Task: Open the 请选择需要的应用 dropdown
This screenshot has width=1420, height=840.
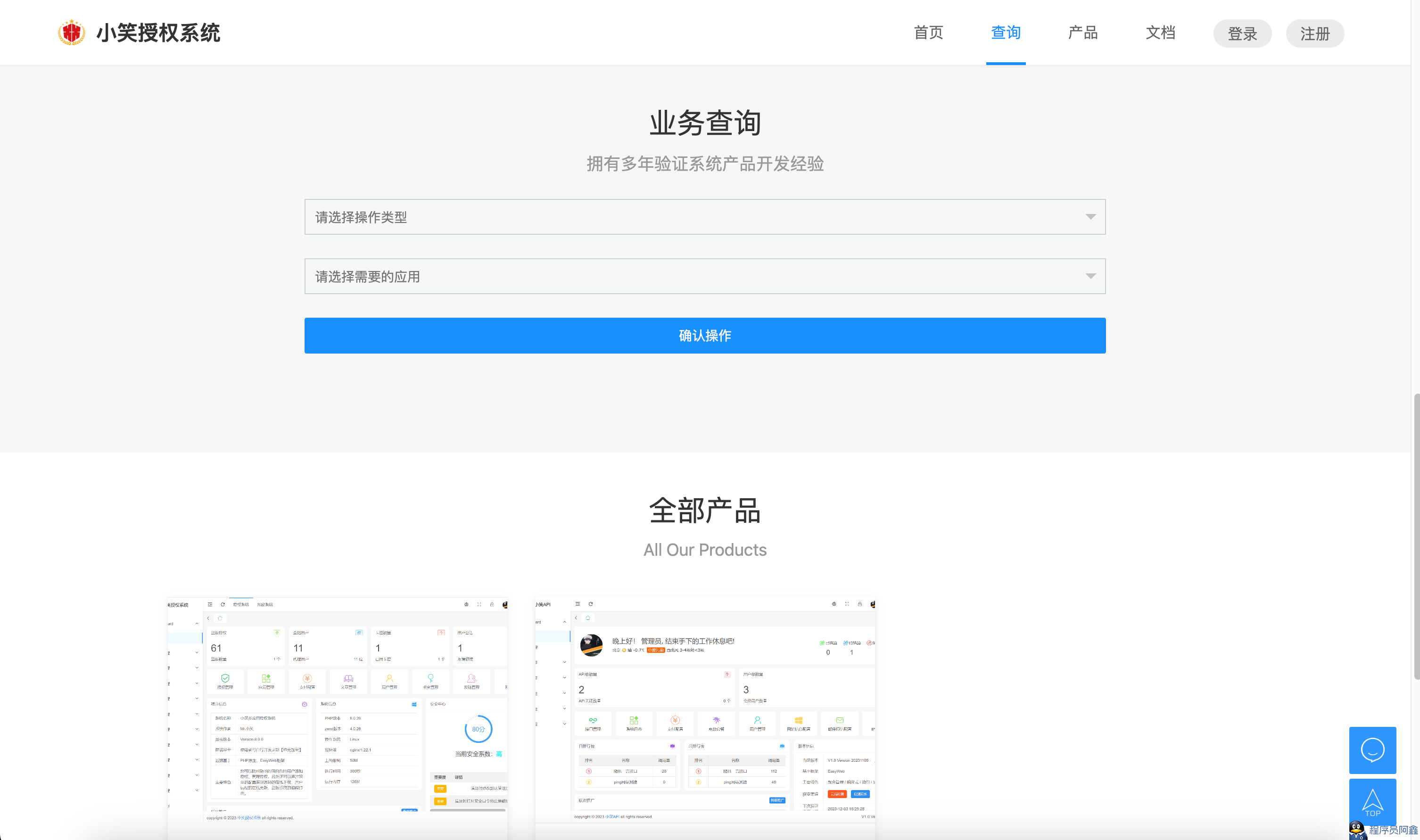Action: pos(705,276)
